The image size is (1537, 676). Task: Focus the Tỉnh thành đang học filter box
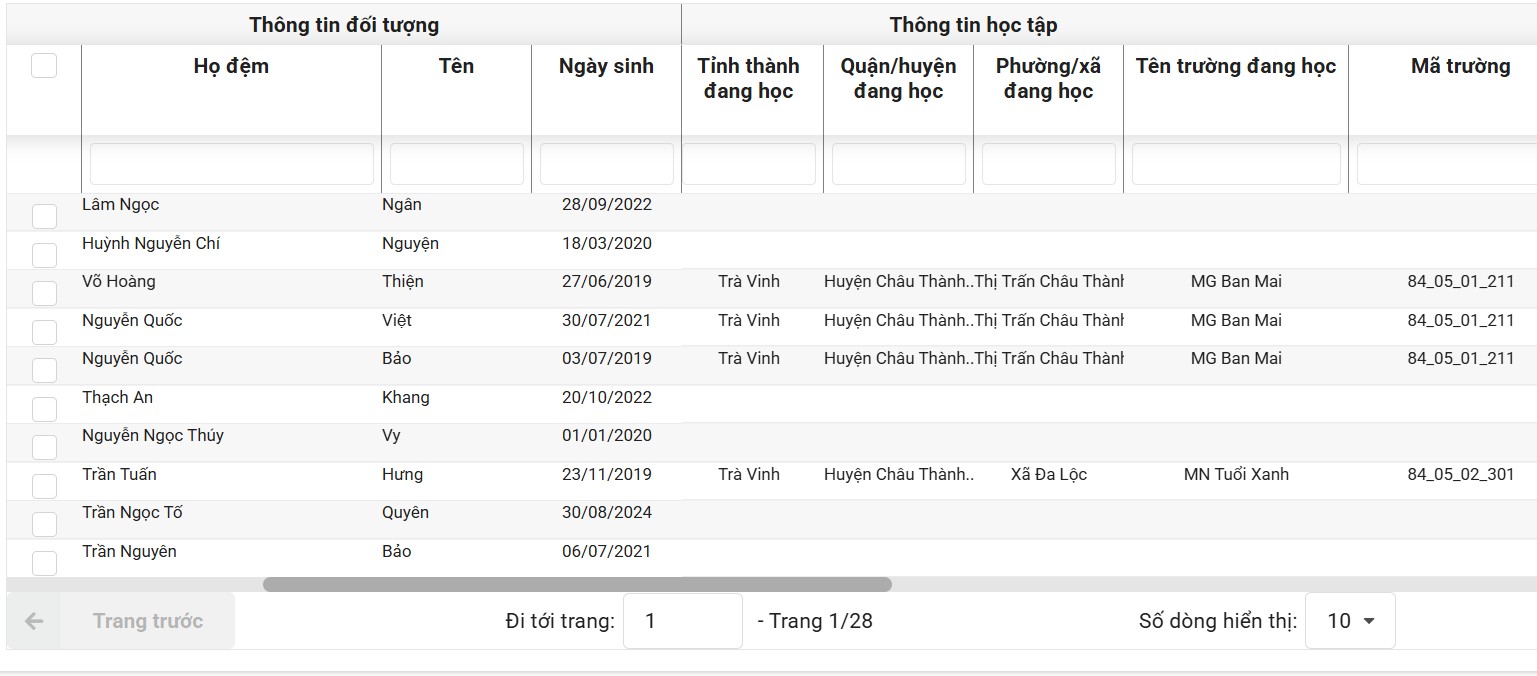point(750,164)
